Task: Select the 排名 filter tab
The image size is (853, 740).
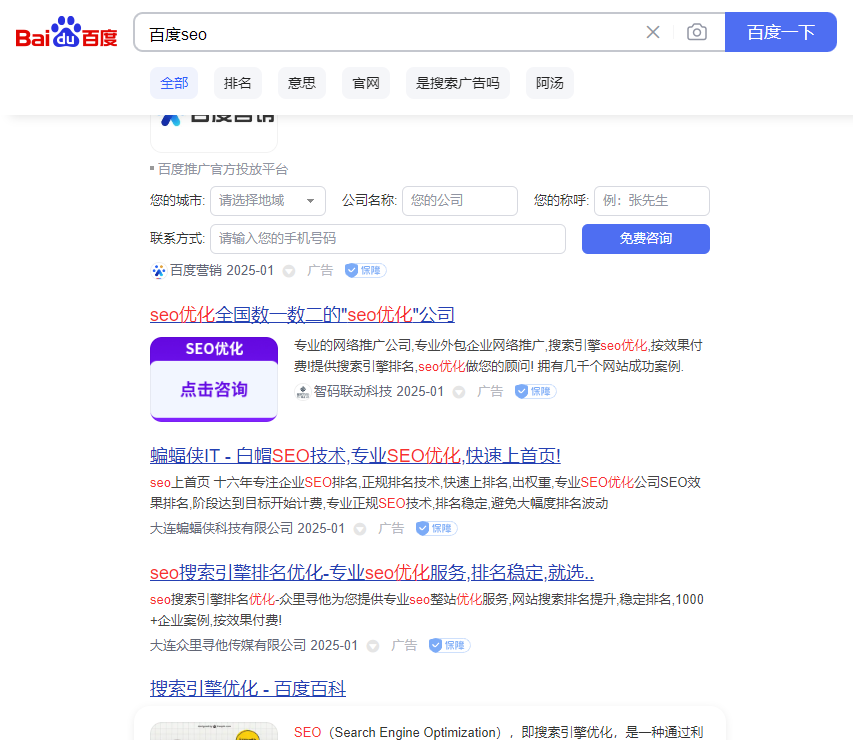Action: 238,83
